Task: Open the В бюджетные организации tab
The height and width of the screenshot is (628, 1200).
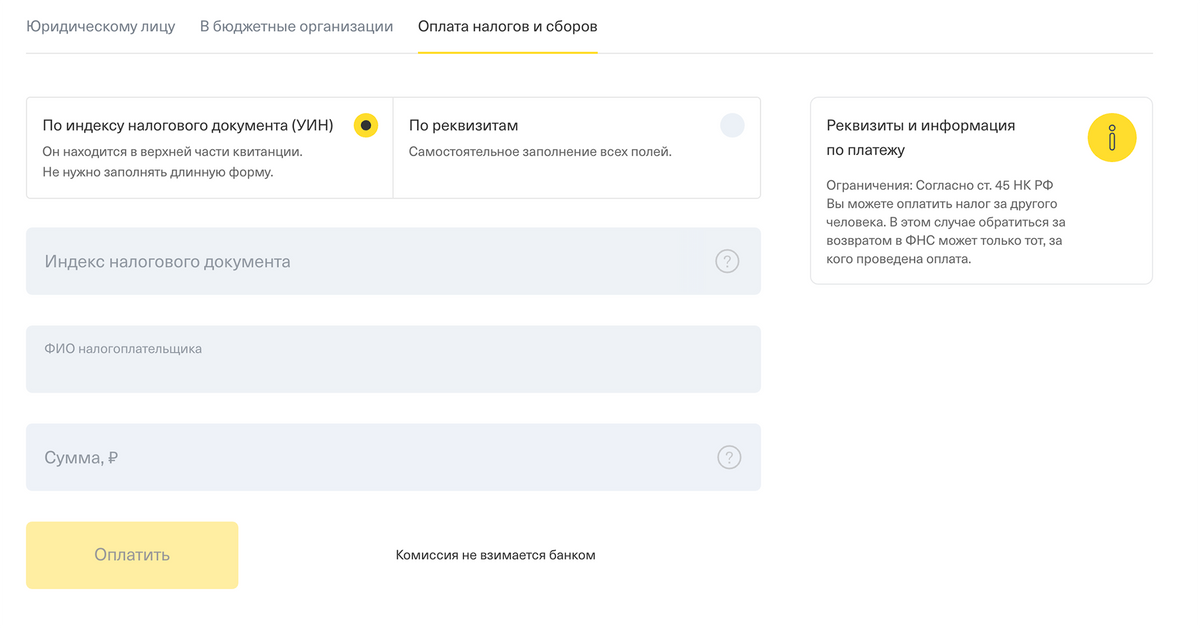Action: point(296,27)
